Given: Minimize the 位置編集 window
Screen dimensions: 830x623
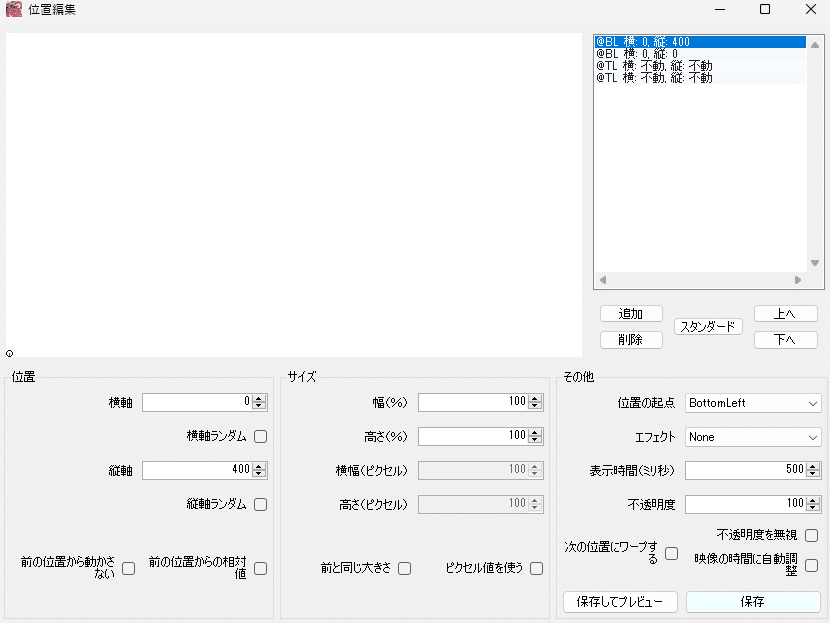Looking at the screenshot, I should click(720, 10).
